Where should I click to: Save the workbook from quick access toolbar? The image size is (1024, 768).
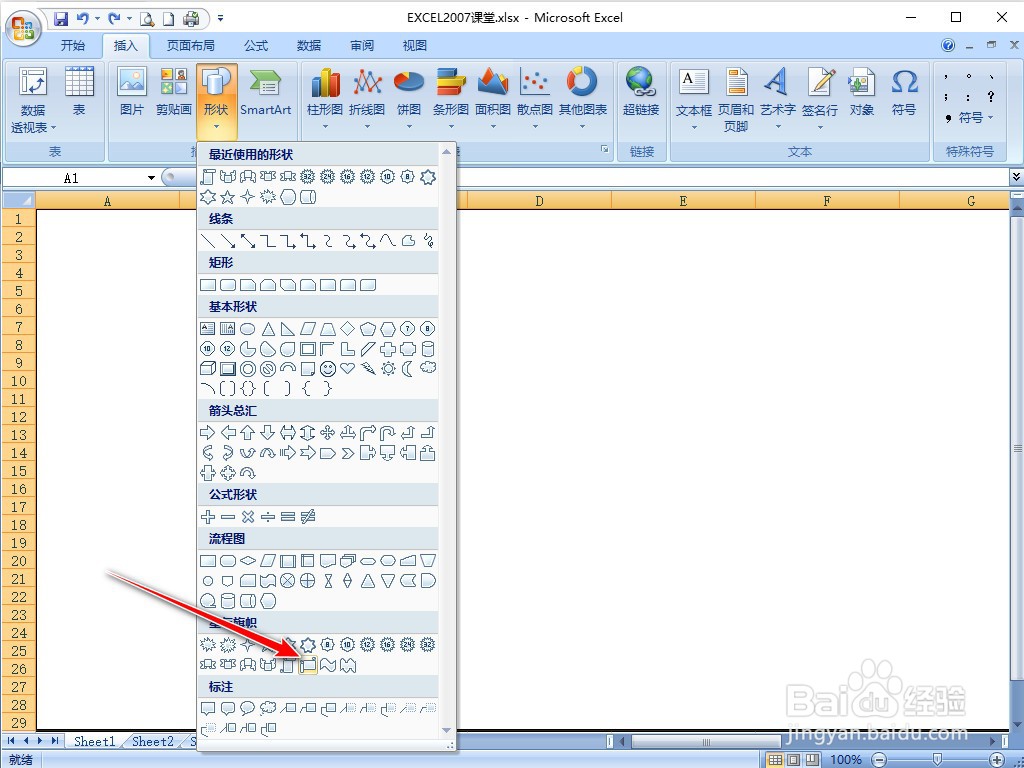[x=61, y=18]
